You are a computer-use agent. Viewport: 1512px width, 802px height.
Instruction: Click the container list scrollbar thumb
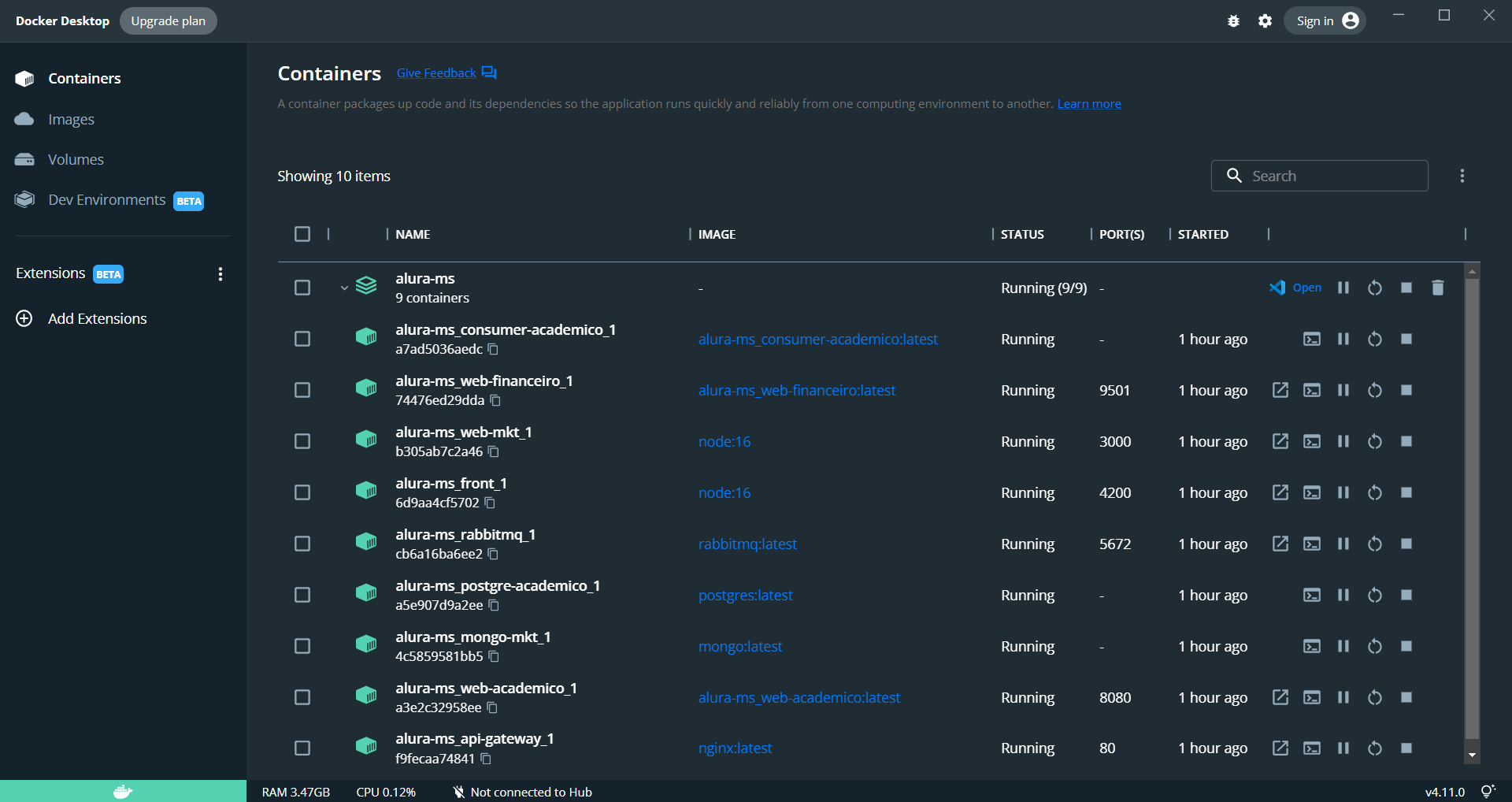click(1472, 508)
